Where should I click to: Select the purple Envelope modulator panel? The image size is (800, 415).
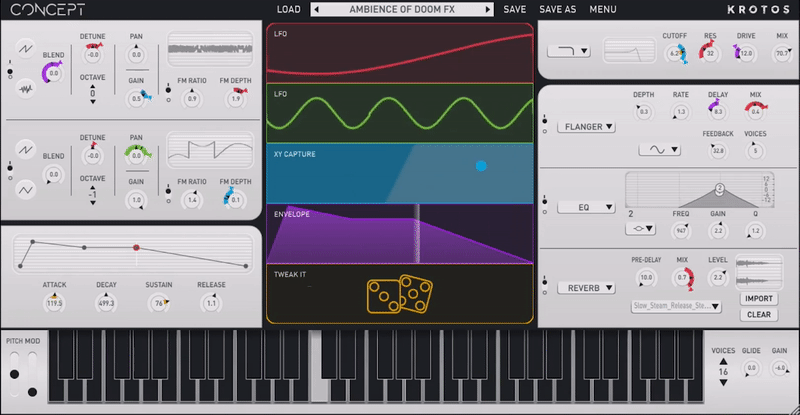point(399,233)
